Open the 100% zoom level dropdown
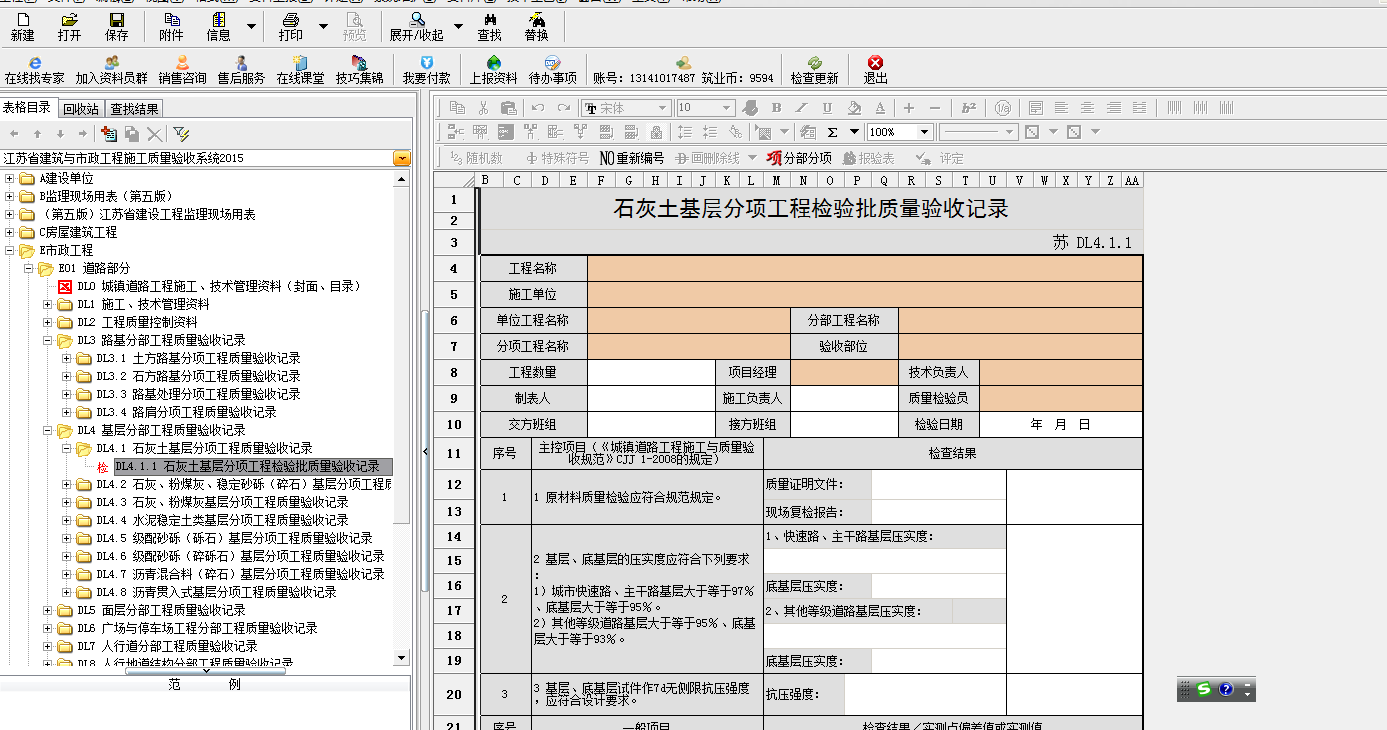 [924, 132]
